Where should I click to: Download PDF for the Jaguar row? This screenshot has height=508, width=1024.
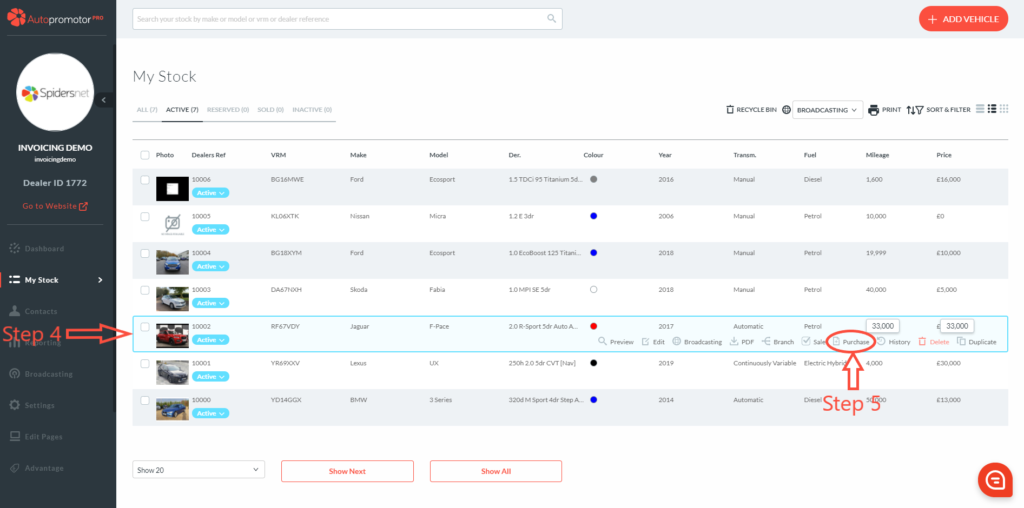pos(741,342)
